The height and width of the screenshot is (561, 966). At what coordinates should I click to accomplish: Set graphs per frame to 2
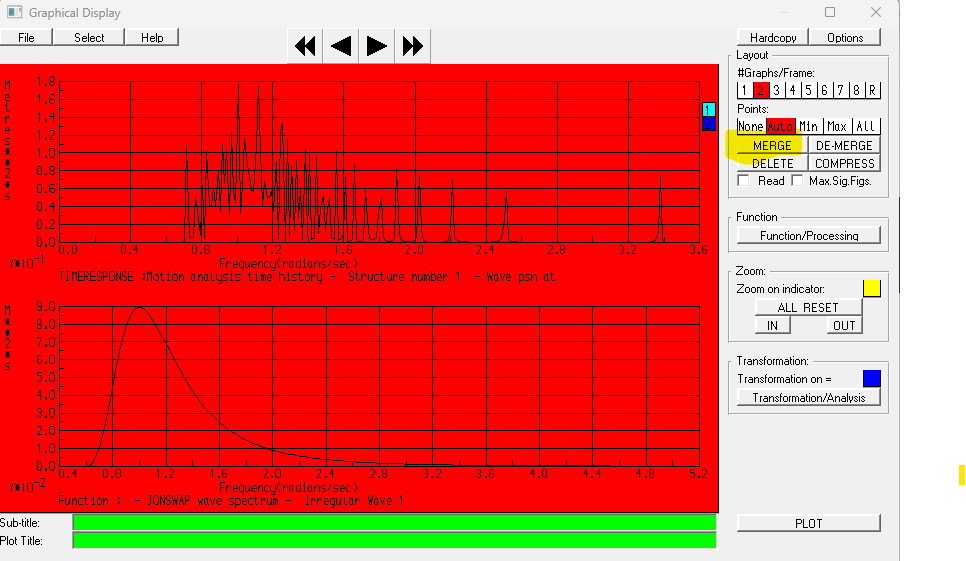pyautogui.click(x=760, y=91)
